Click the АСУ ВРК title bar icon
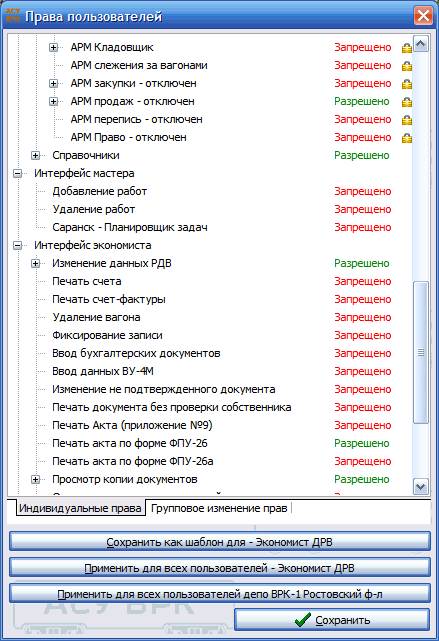The height and width of the screenshot is (641, 439). click(13, 16)
